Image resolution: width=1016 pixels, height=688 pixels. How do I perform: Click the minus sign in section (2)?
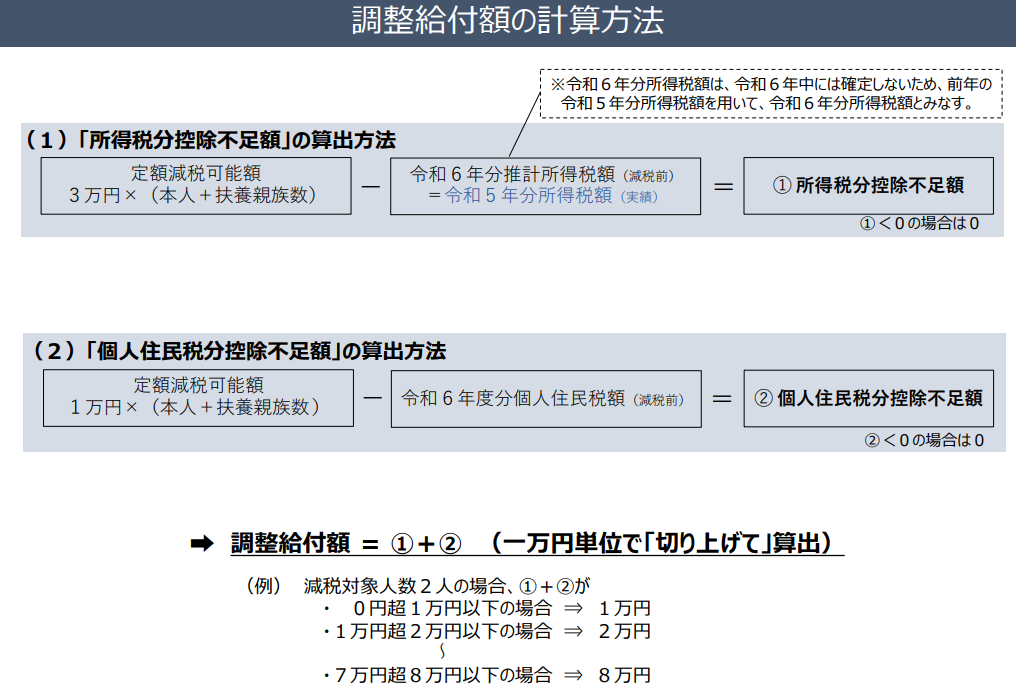click(x=372, y=398)
